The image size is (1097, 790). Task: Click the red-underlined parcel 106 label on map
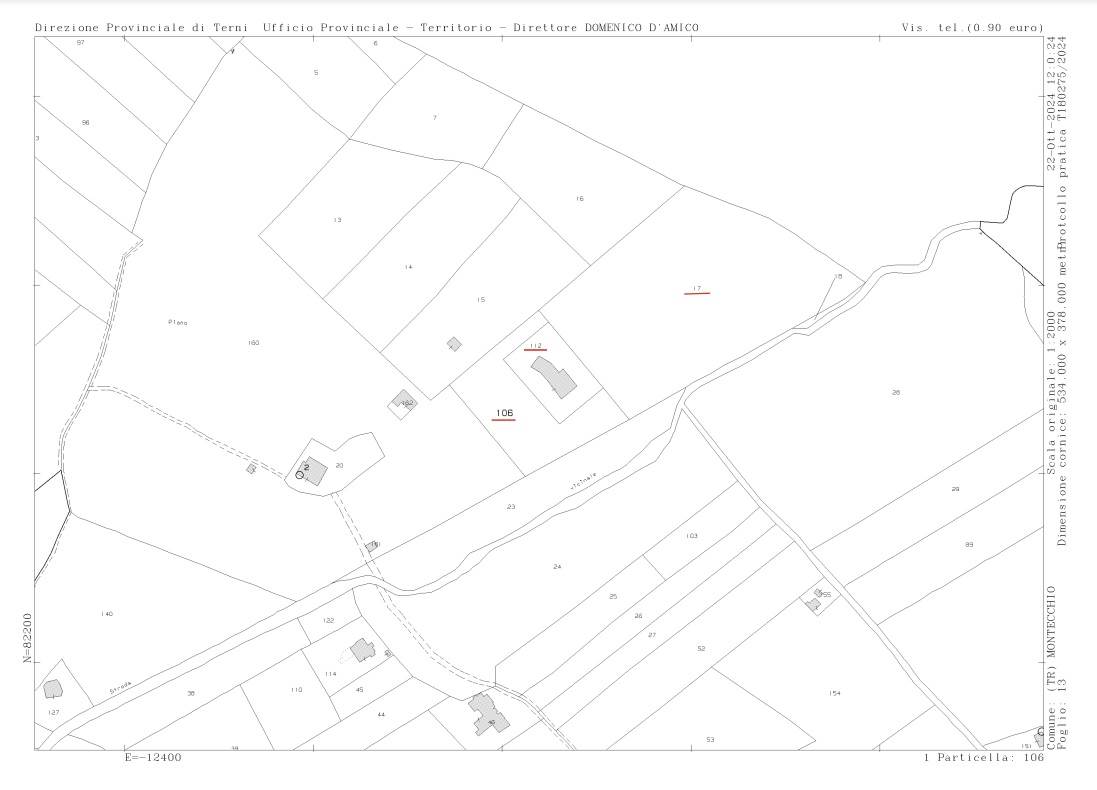(504, 412)
